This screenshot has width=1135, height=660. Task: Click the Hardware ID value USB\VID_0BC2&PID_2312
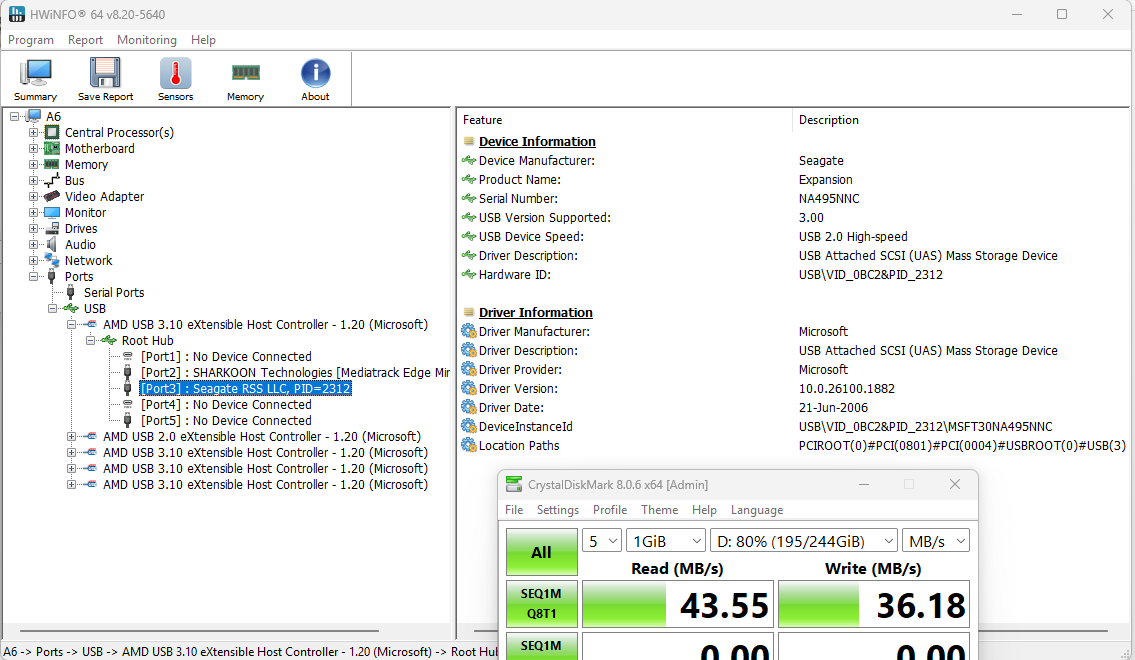(871, 274)
